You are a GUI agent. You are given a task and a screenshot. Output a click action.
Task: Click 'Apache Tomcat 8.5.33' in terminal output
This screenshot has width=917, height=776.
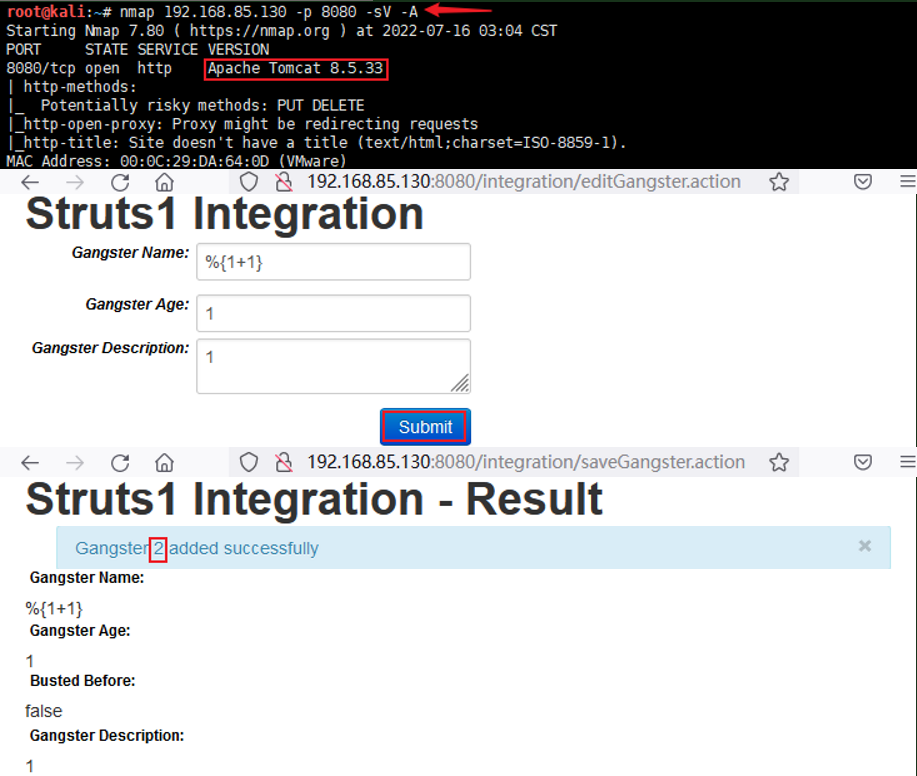pos(295,68)
